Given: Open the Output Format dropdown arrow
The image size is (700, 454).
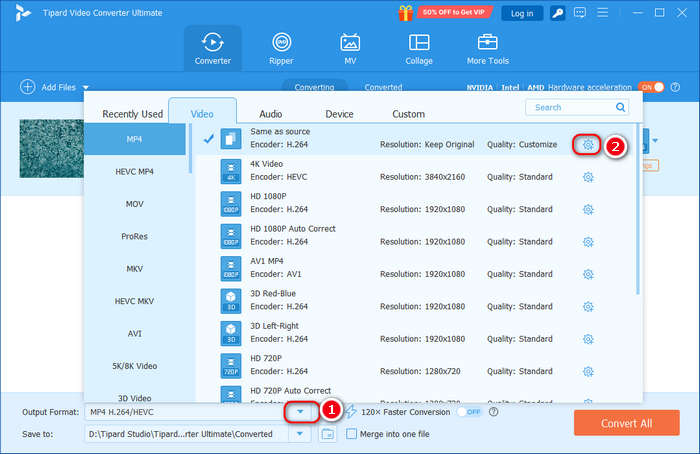Looking at the screenshot, I should [300, 412].
